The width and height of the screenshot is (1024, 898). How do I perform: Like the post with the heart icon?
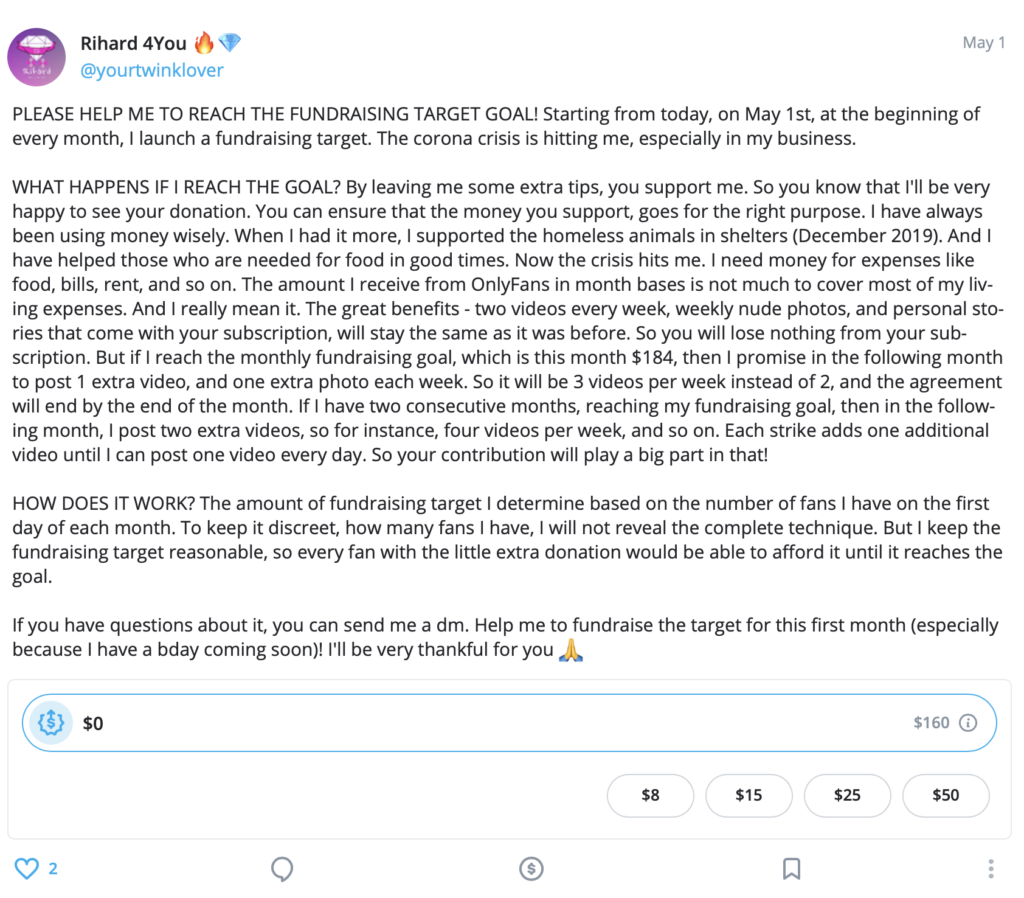pyautogui.click(x=27, y=868)
